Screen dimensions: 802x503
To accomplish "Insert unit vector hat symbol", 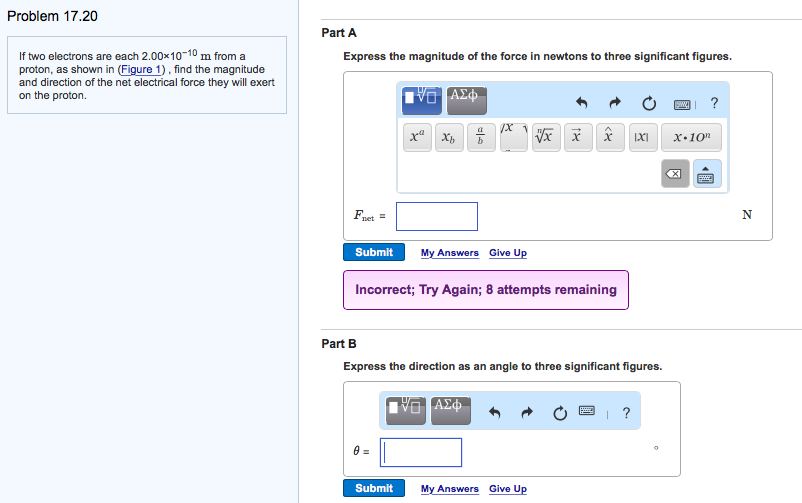I will (606, 139).
